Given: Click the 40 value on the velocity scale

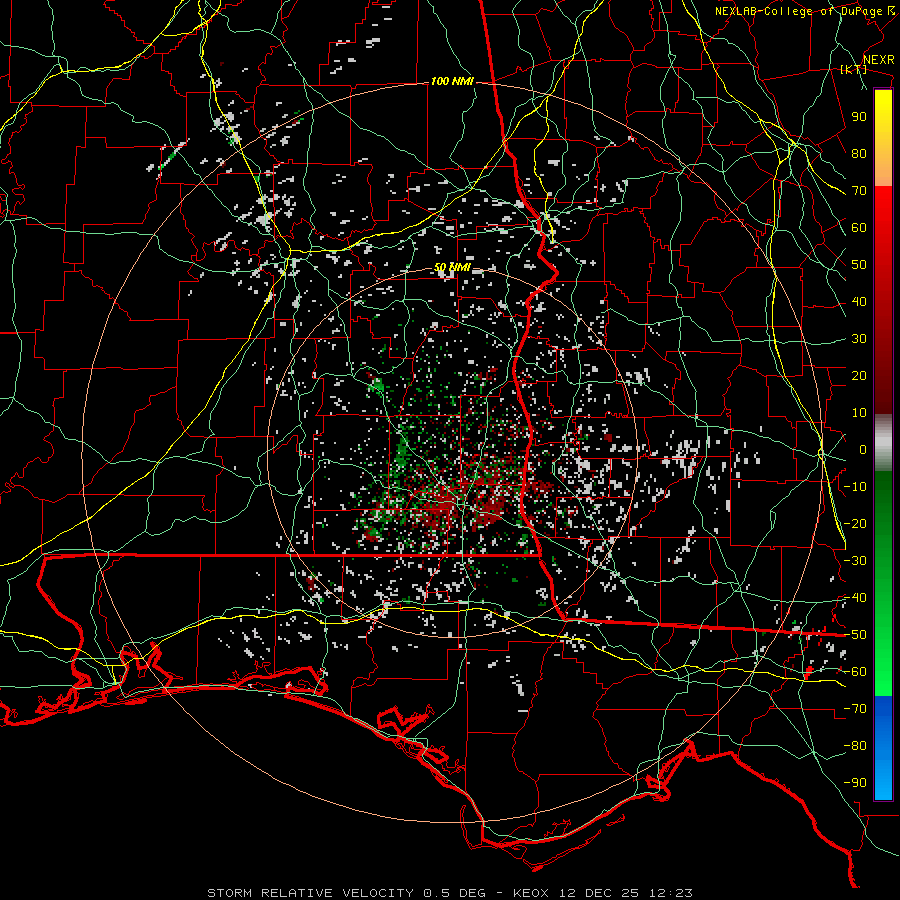Looking at the screenshot, I should click(859, 302).
